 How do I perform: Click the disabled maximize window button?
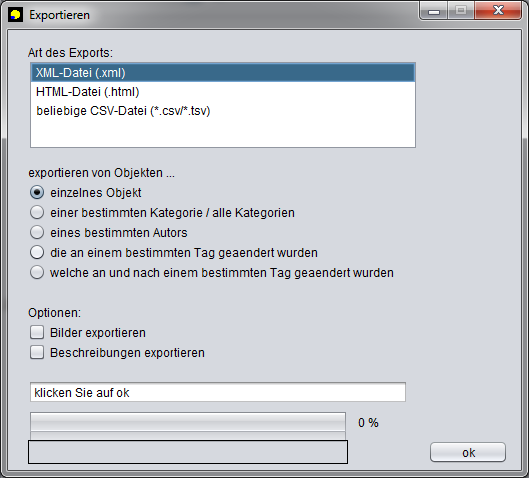461,11
